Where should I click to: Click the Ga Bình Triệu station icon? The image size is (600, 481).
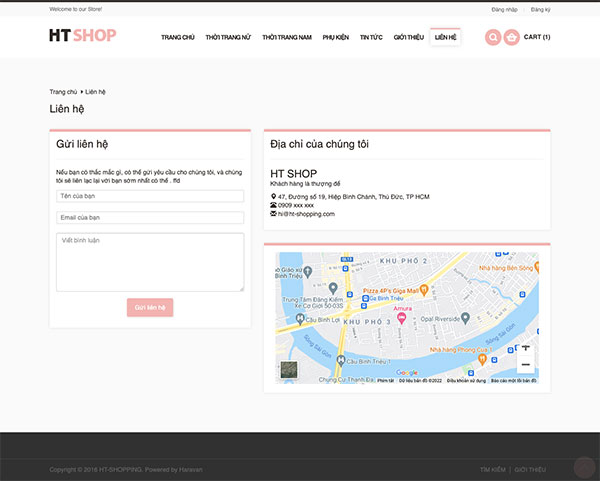click(365, 298)
